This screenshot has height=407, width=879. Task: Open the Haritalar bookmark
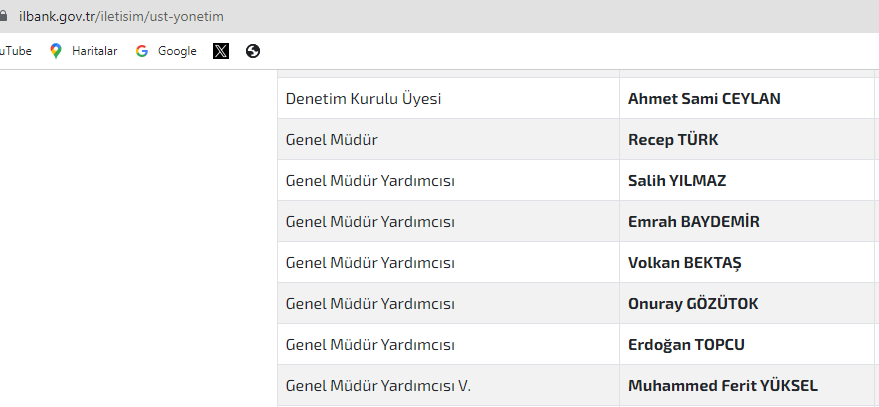(x=94, y=51)
